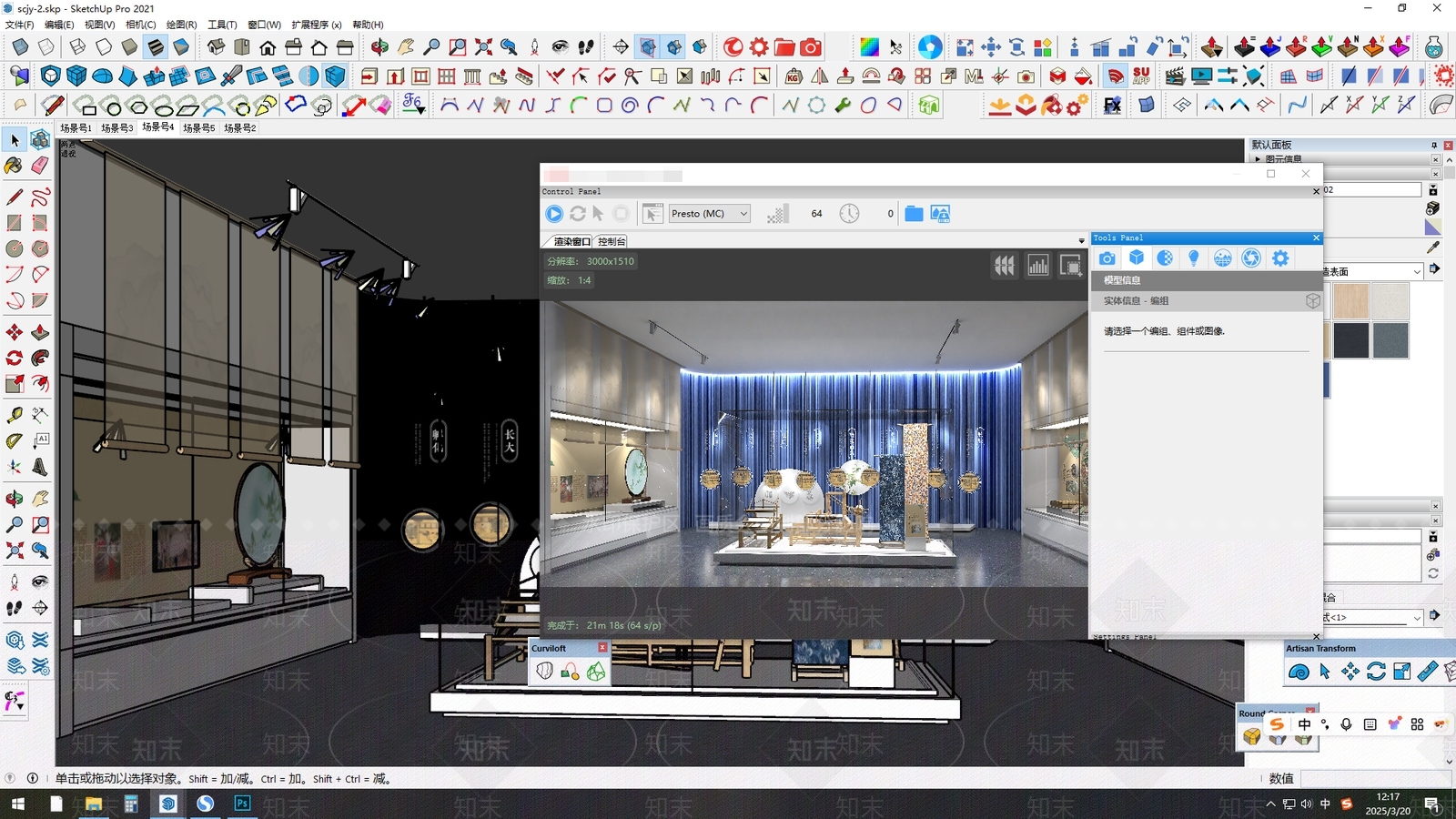Choose the Rotate tool
The image size is (1456, 819).
coord(15,358)
